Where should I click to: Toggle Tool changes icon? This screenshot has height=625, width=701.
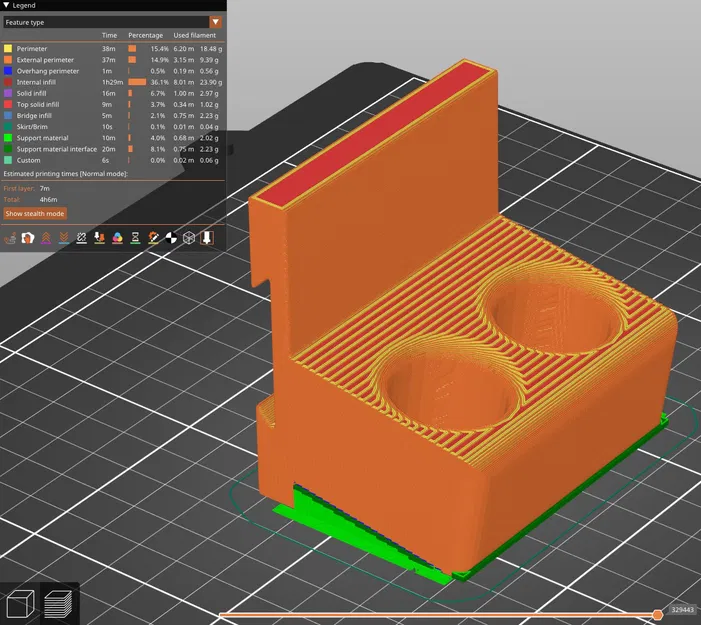(x=99, y=238)
